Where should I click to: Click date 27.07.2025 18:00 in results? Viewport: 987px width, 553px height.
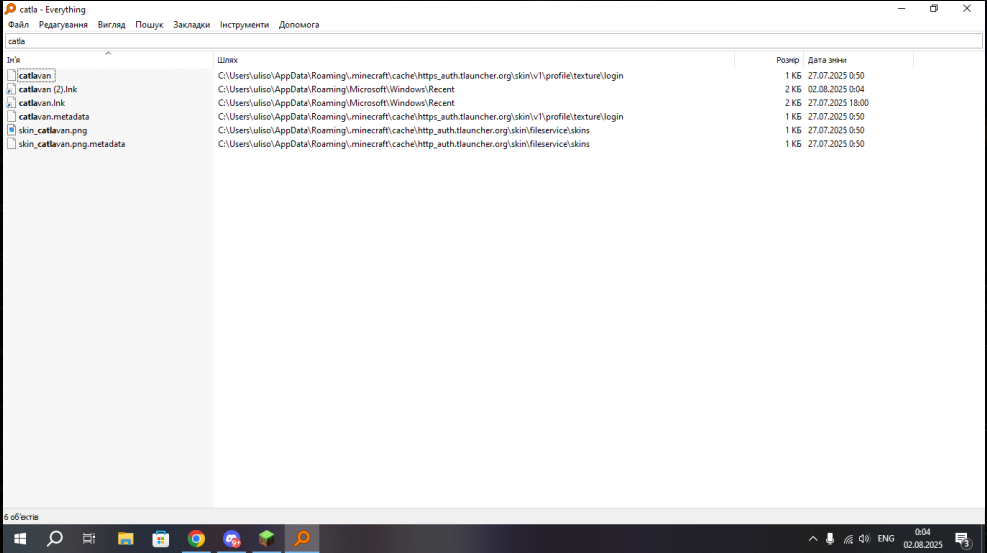tap(838, 103)
